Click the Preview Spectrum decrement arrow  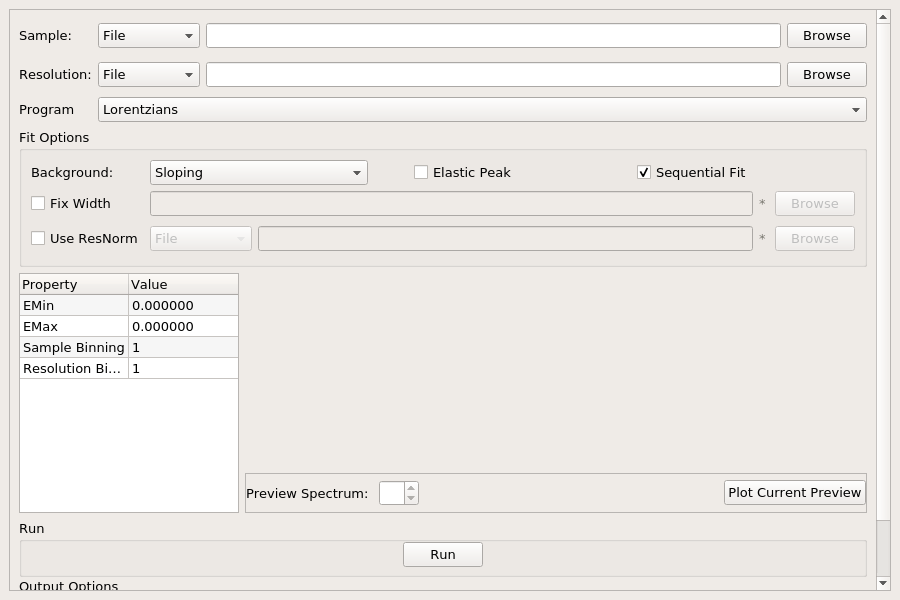(411, 498)
